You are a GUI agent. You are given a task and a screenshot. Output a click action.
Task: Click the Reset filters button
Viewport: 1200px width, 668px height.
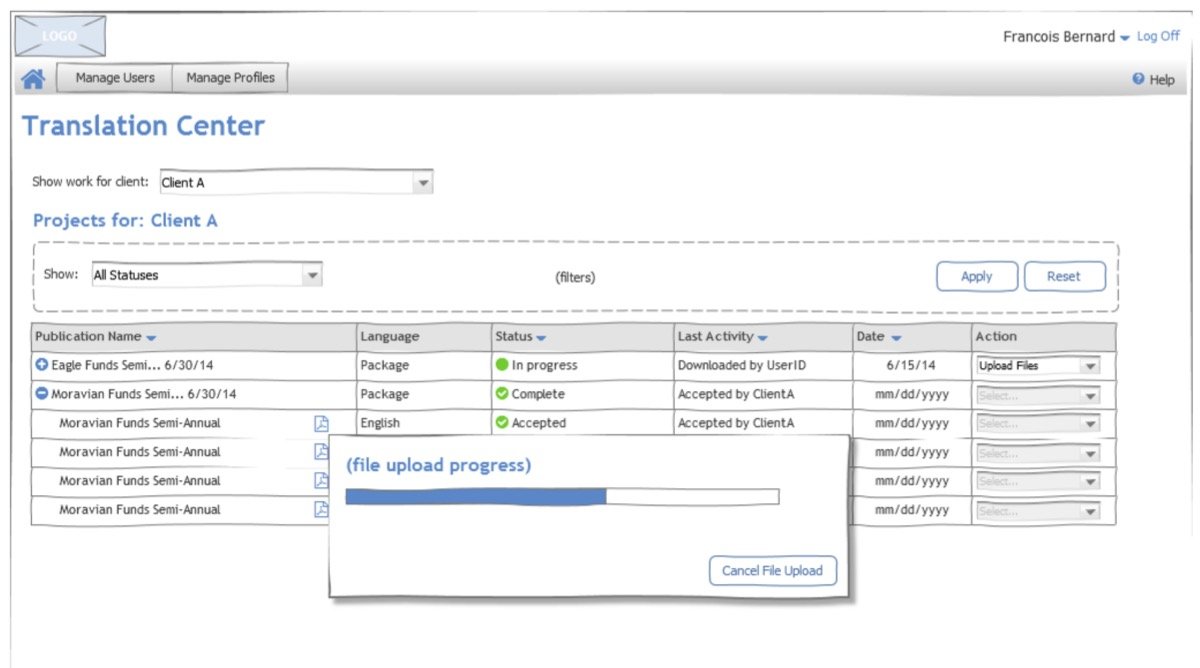pos(1064,277)
